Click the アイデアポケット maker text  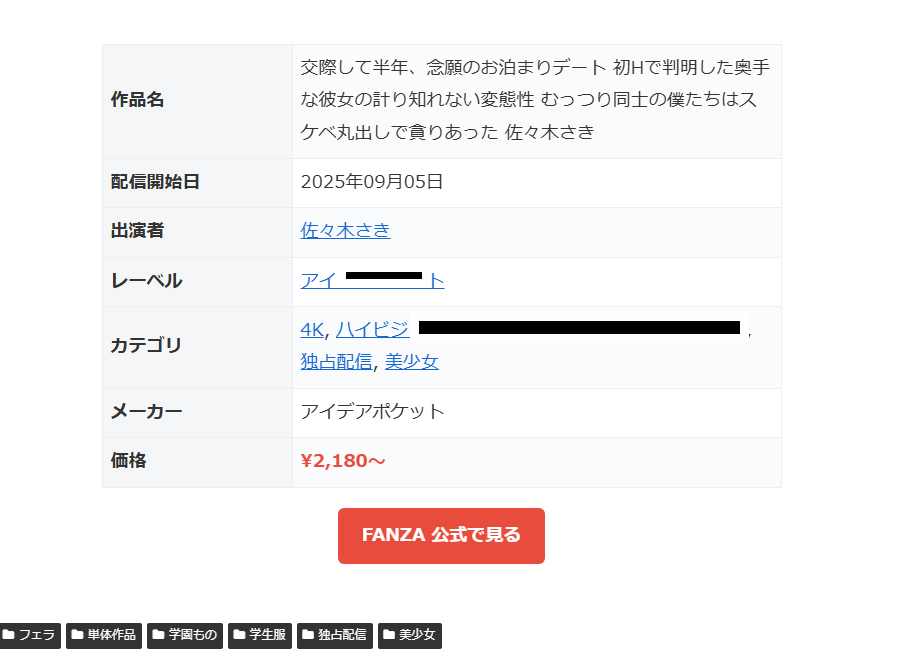coord(373,411)
